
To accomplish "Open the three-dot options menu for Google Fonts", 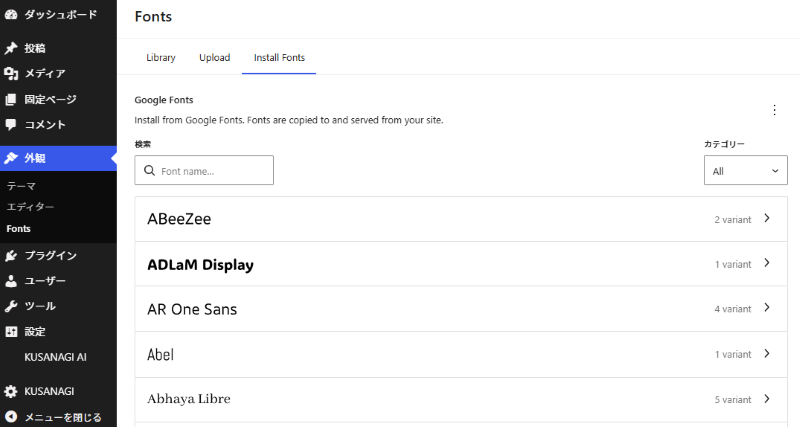I will (773, 110).
